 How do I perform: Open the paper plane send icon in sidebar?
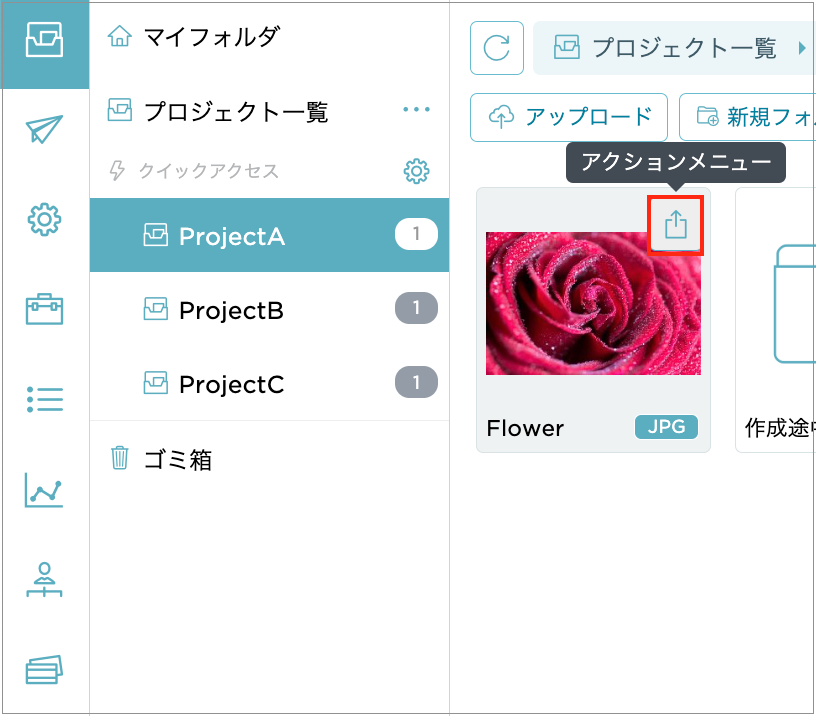44,129
